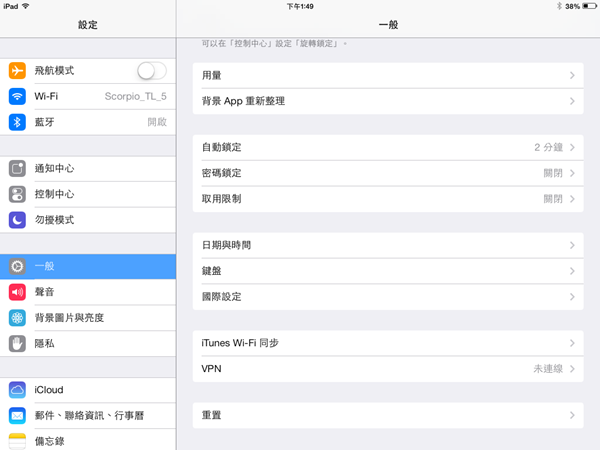Tap the Wi-Fi icon in sidebar
The height and width of the screenshot is (450, 600).
[x=17, y=96]
